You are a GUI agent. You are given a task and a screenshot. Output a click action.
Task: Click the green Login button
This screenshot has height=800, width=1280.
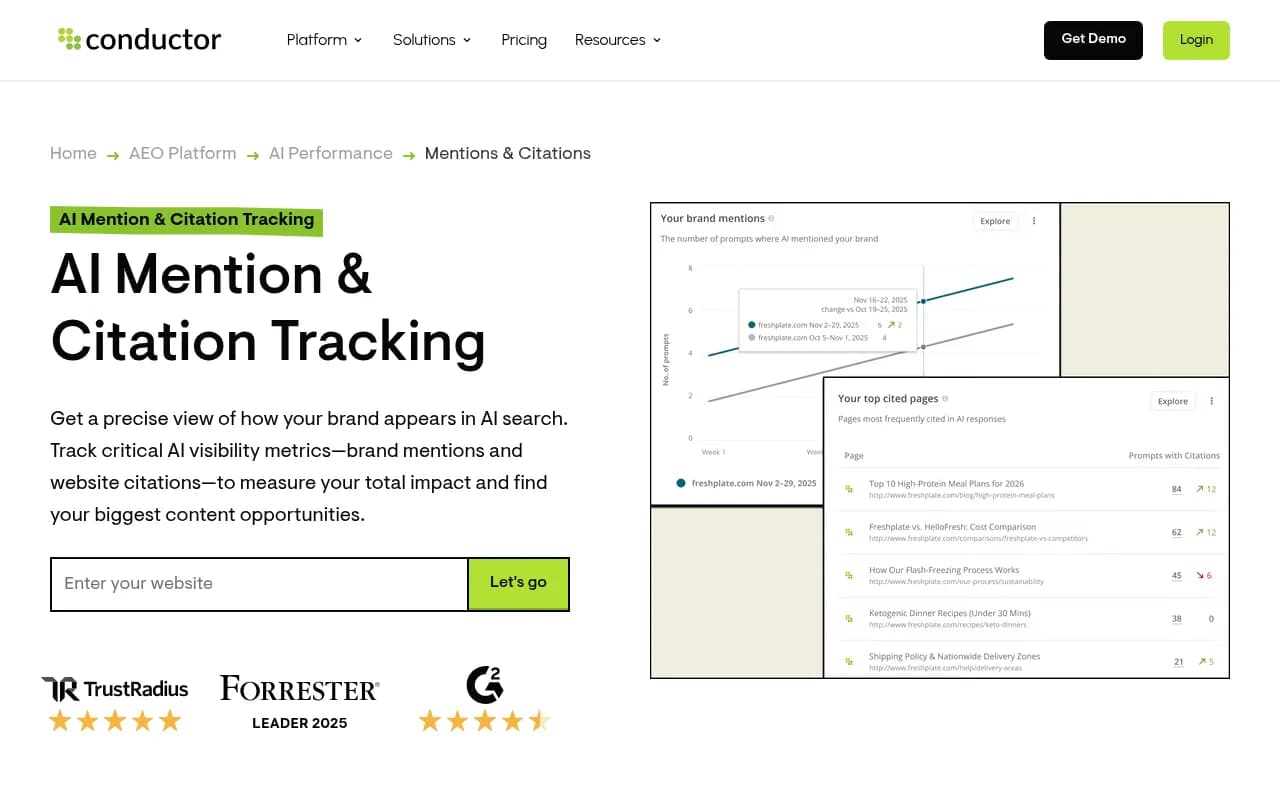pos(1196,40)
